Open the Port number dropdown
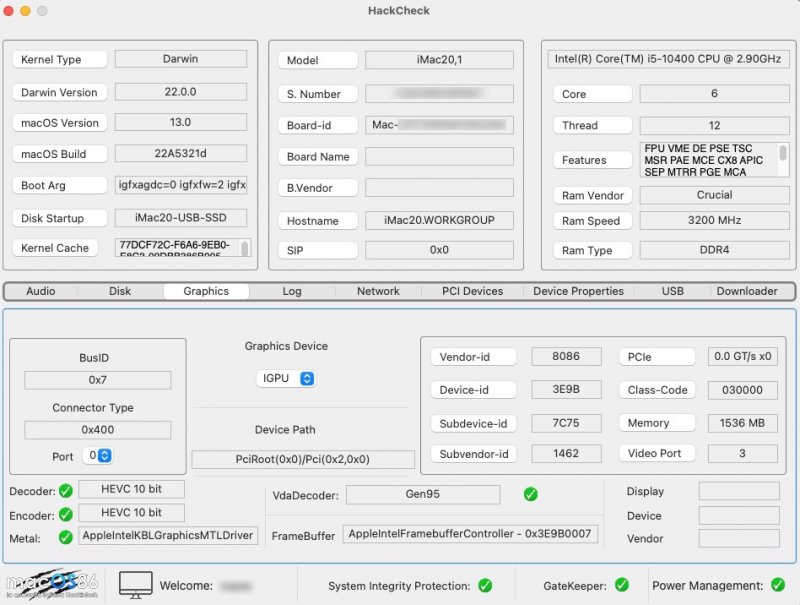 [99, 456]
